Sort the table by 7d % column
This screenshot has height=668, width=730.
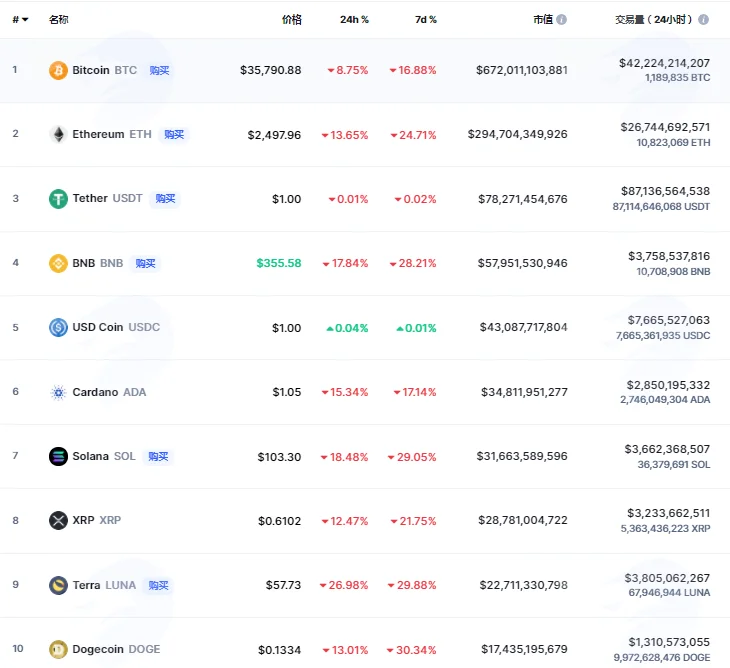pos(426,20)
